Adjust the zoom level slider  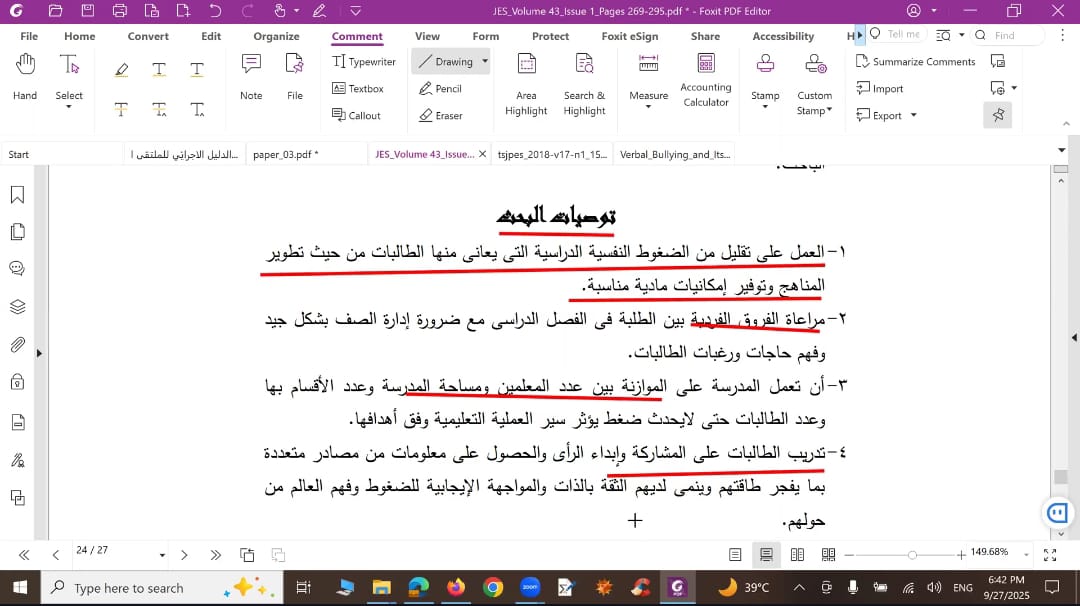912,554
